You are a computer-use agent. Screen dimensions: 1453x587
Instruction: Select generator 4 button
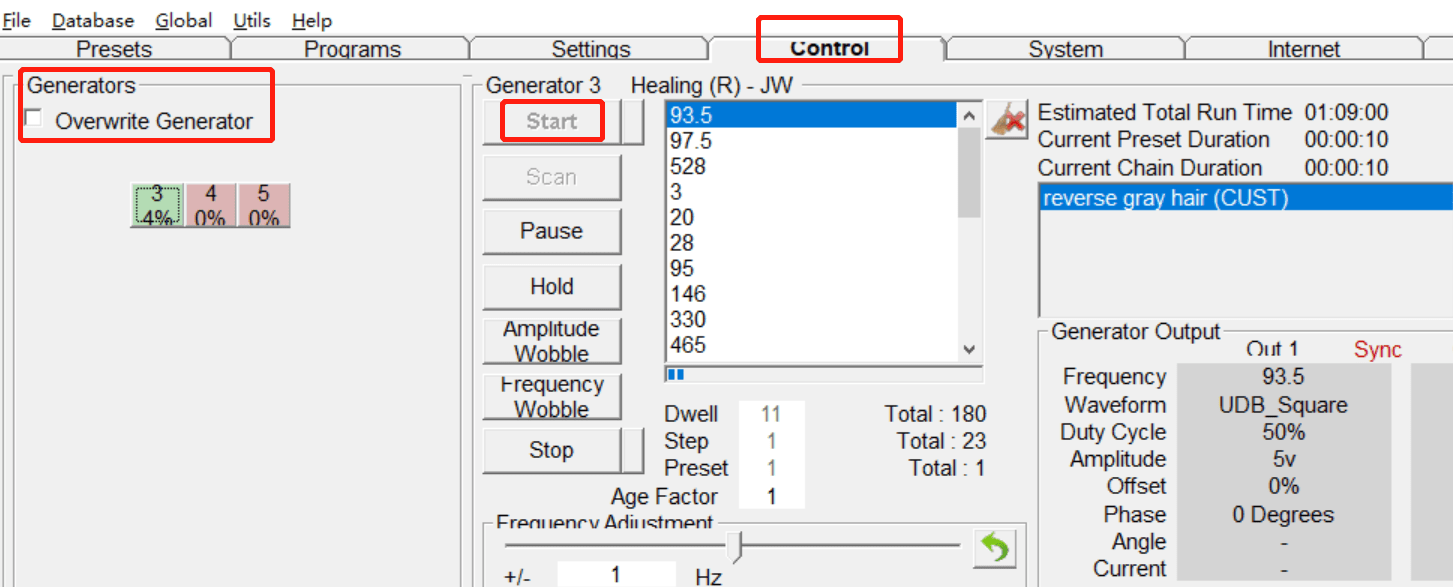[x=210, y=206]
